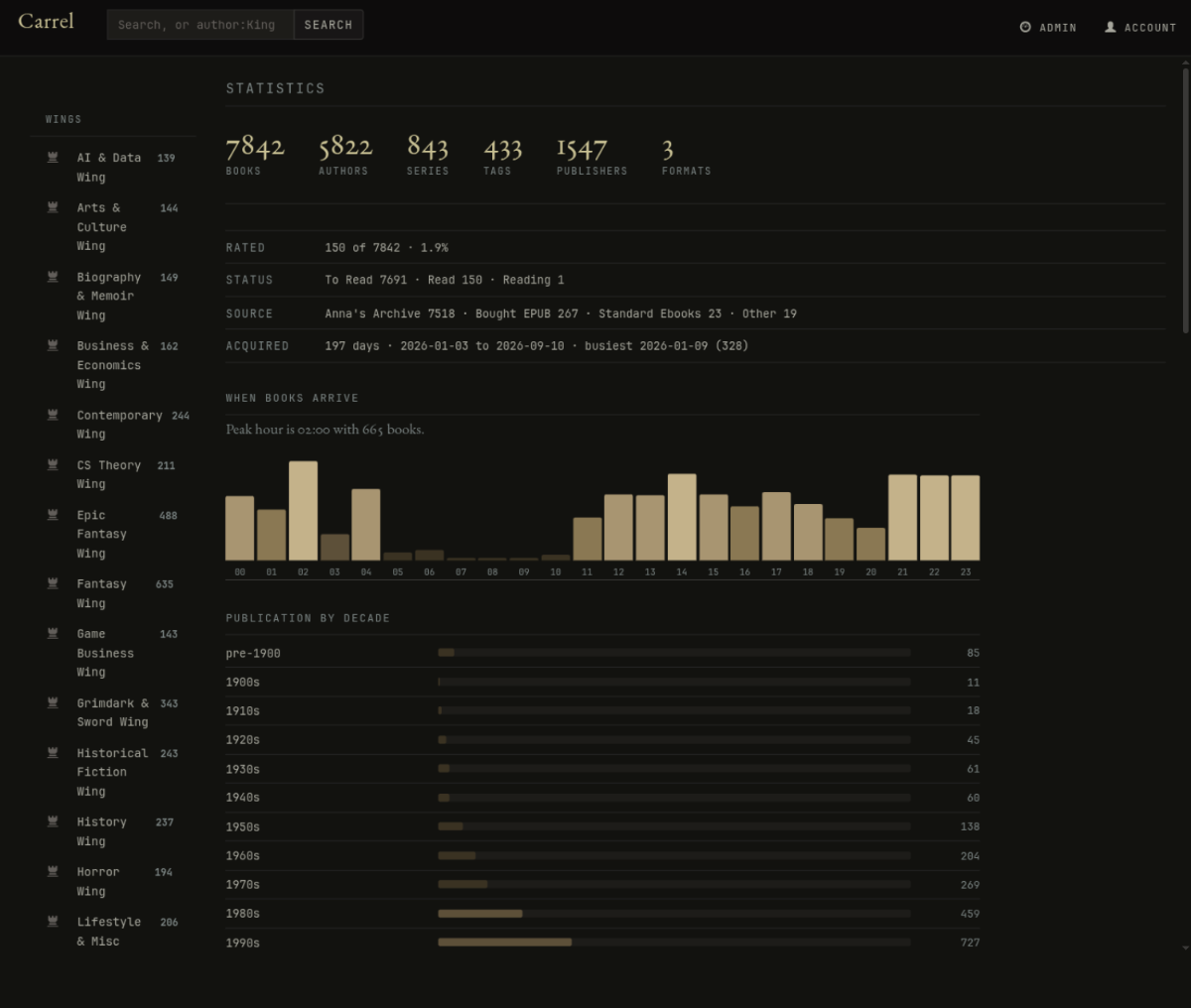Click the SEARCH button
Image resolution: width=1191 pixels, height=1008 pixels.
point(329,25)
